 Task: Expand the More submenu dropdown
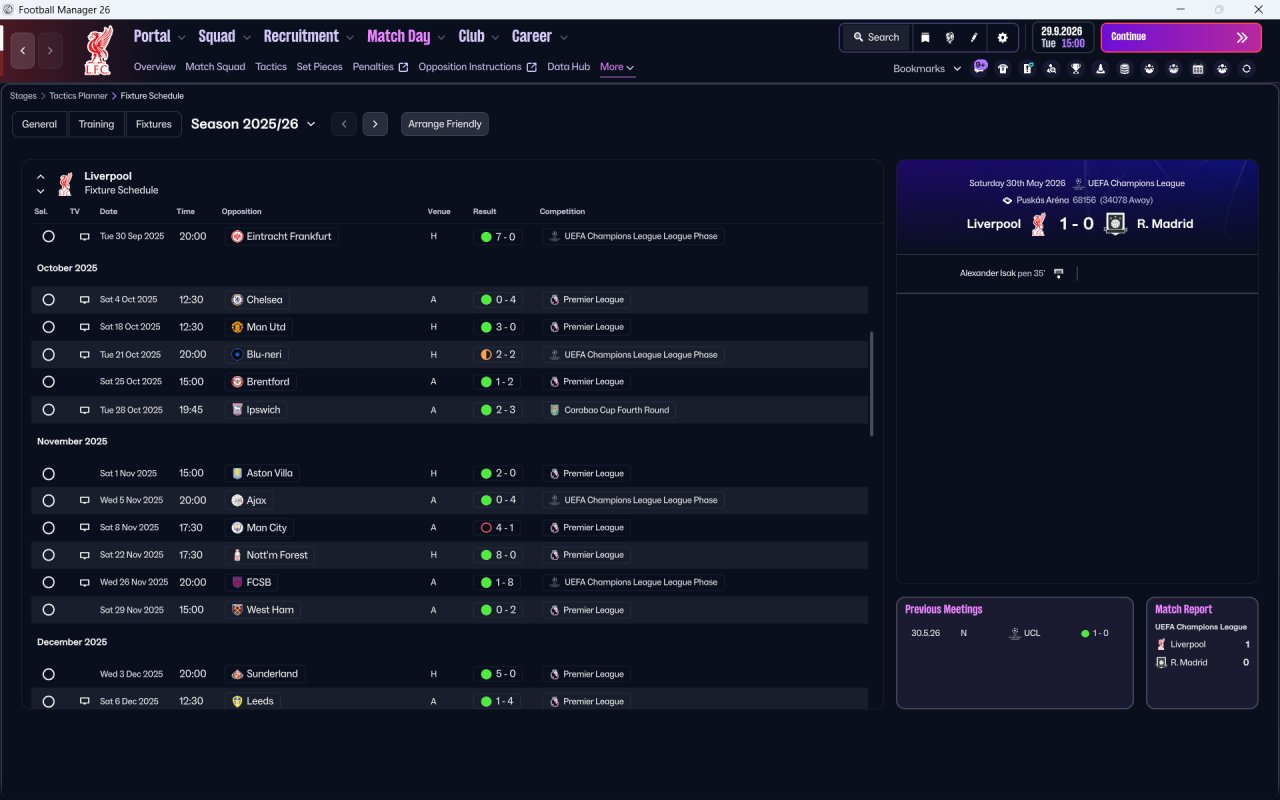(617, 67)
